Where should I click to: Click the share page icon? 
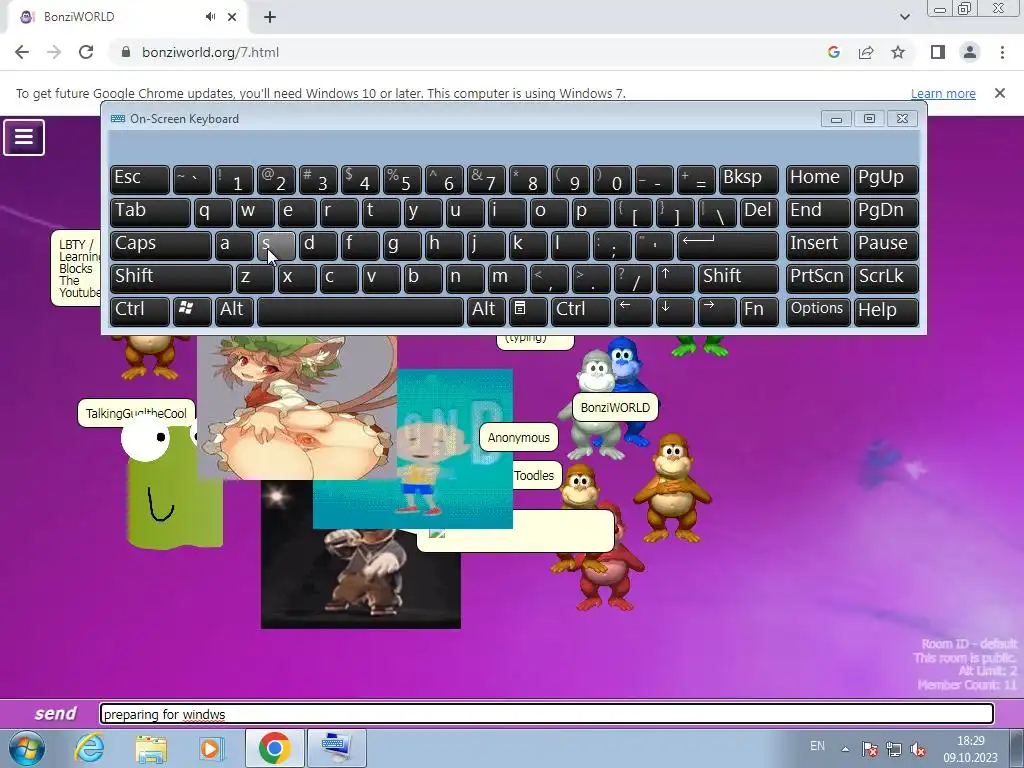(x=866, y=52)
